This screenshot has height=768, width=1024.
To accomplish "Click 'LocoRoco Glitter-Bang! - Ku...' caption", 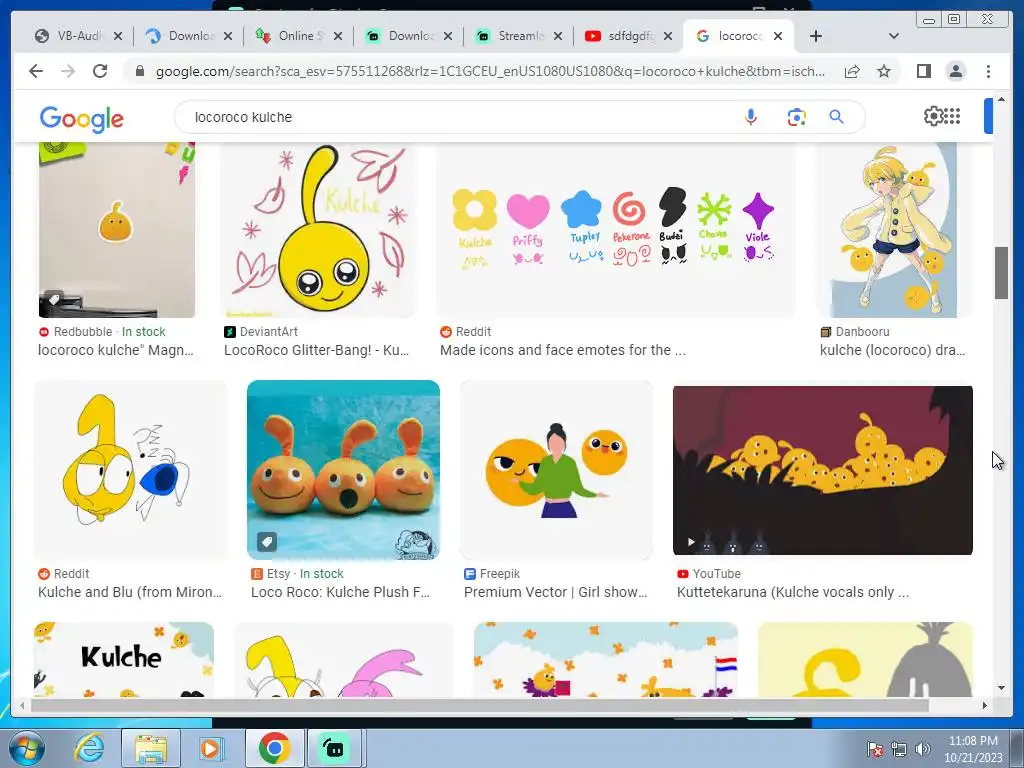I will click(316, 350).
